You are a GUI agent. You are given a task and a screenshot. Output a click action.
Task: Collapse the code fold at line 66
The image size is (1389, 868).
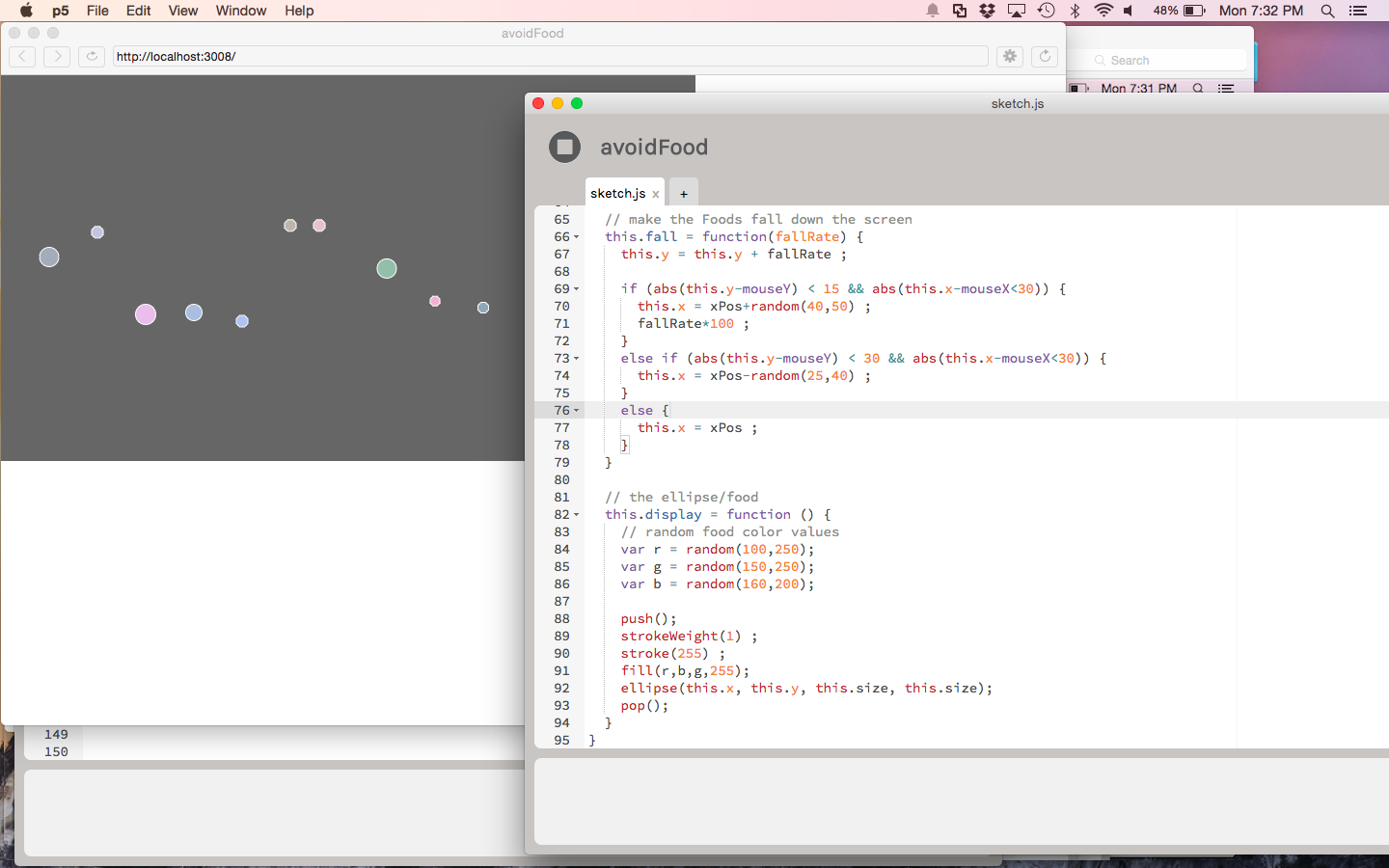click(x=577, y=237)
